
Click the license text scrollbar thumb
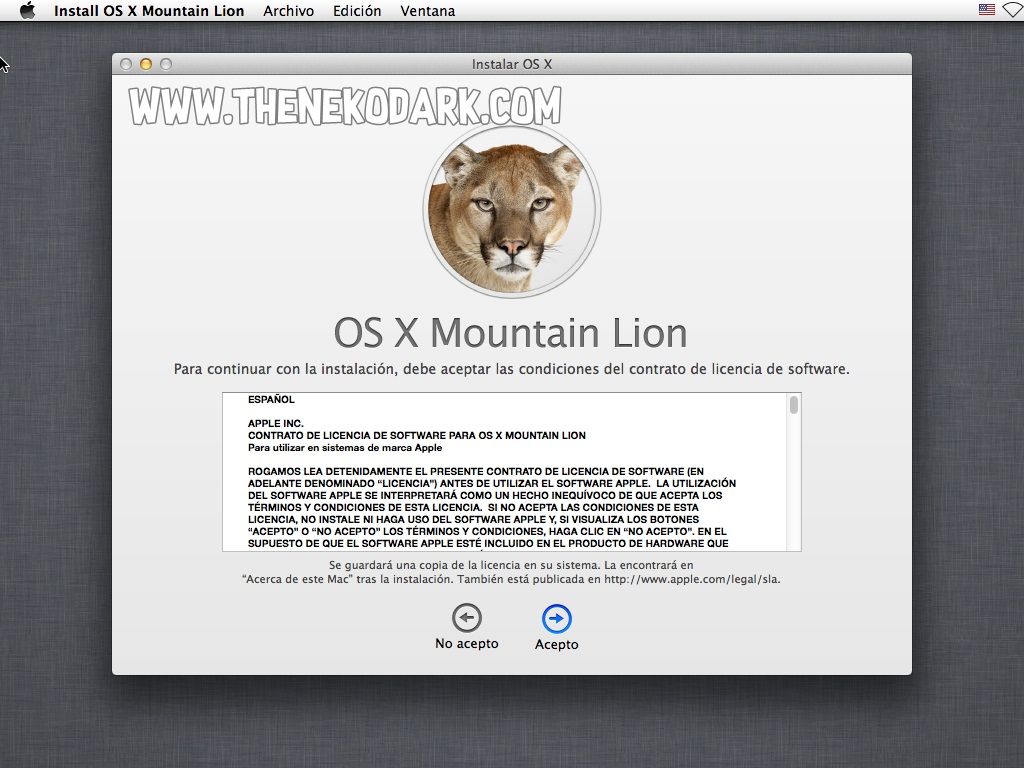[x=793, y=405]
